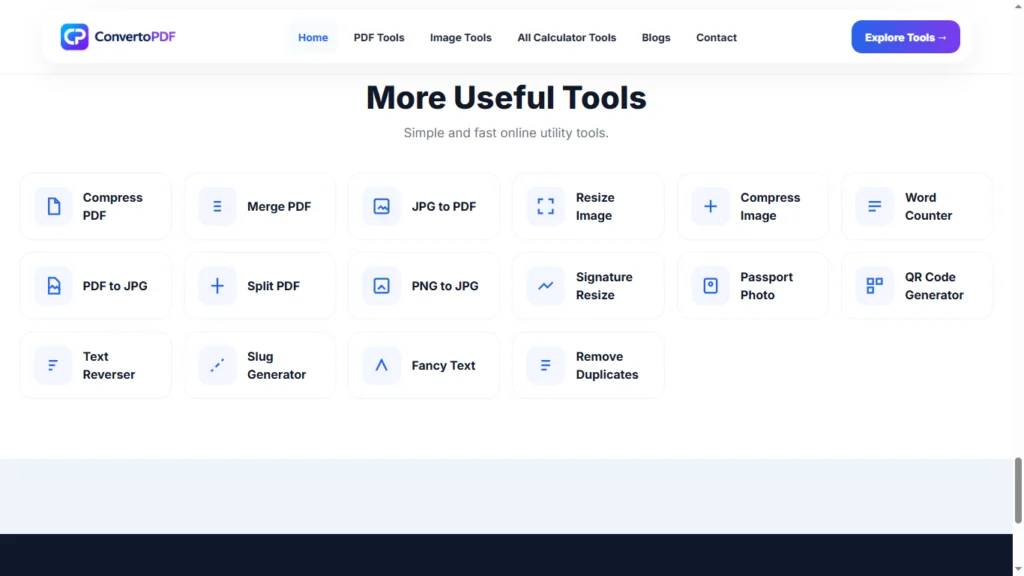The image size is (1024, 576).
Task: Open the Text Reverser tool card
Action: 96,366
